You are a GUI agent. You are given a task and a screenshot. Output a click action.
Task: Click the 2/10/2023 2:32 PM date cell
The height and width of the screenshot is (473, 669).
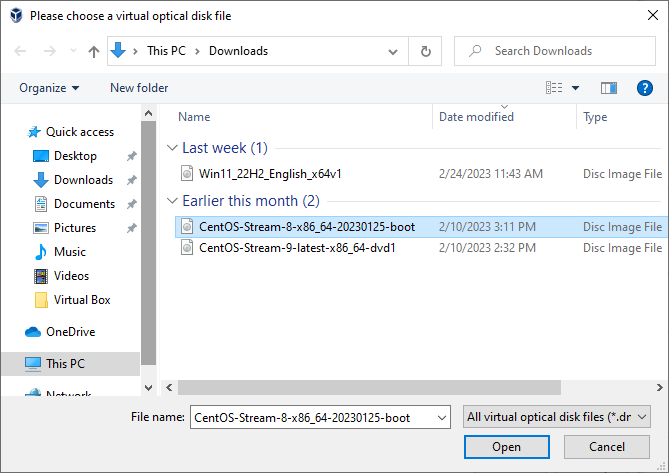coord(487,248)
